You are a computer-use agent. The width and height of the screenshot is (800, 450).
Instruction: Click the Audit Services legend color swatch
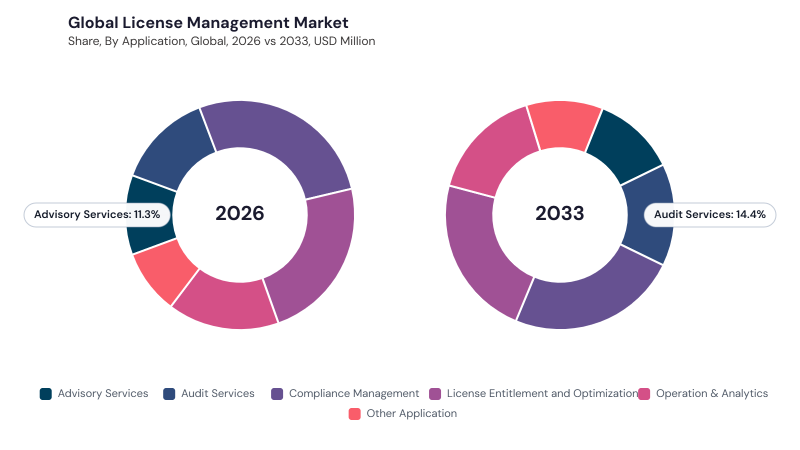click(x=169, y=394)
